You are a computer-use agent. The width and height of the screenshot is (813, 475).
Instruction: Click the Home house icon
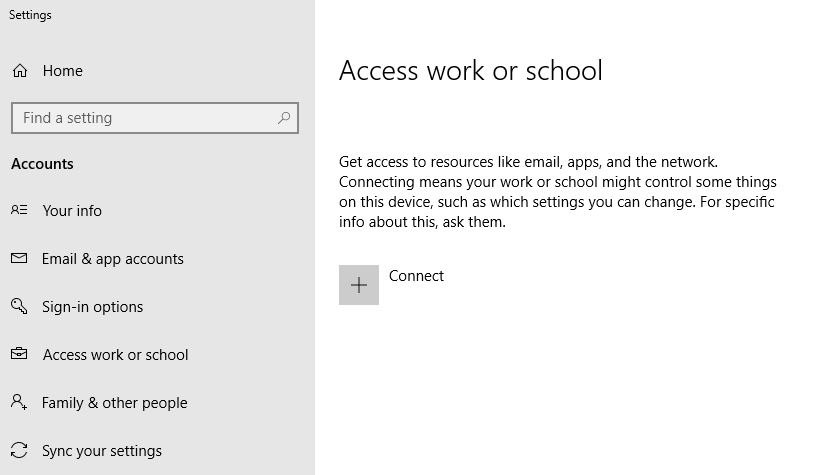point(20,71)
